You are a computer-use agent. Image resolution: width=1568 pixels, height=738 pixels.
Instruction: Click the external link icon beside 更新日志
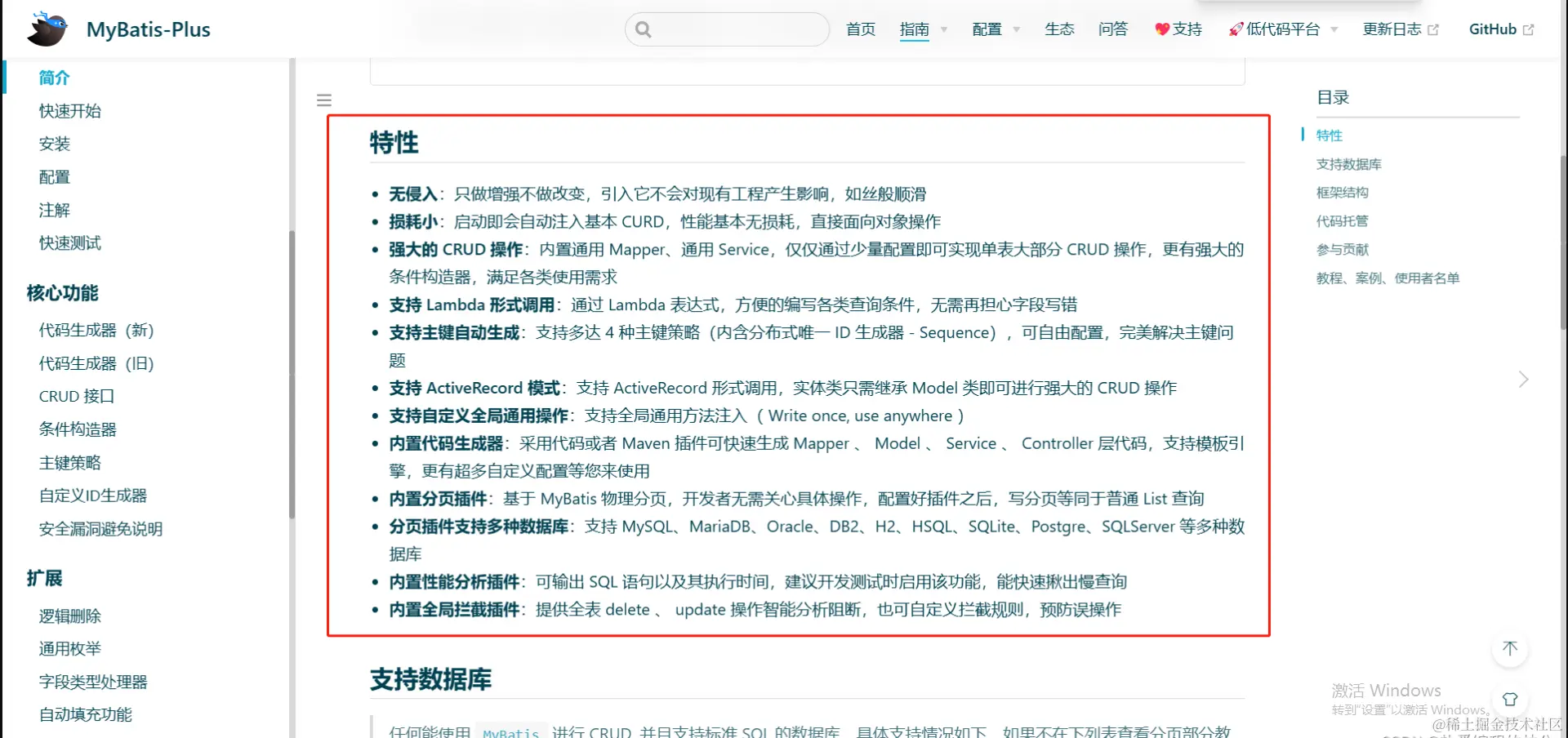point(1433,29)
